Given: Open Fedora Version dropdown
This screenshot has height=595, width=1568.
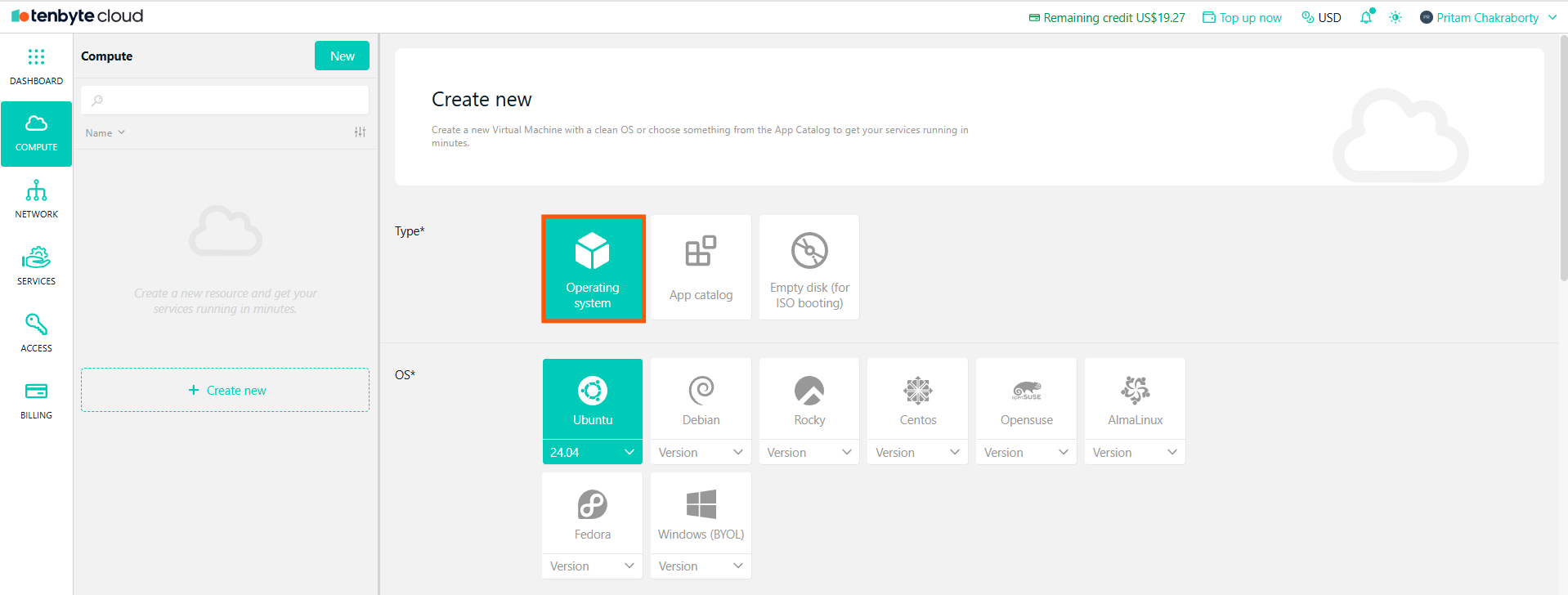Looking at the screenshot, I should [x=593, y=566].
